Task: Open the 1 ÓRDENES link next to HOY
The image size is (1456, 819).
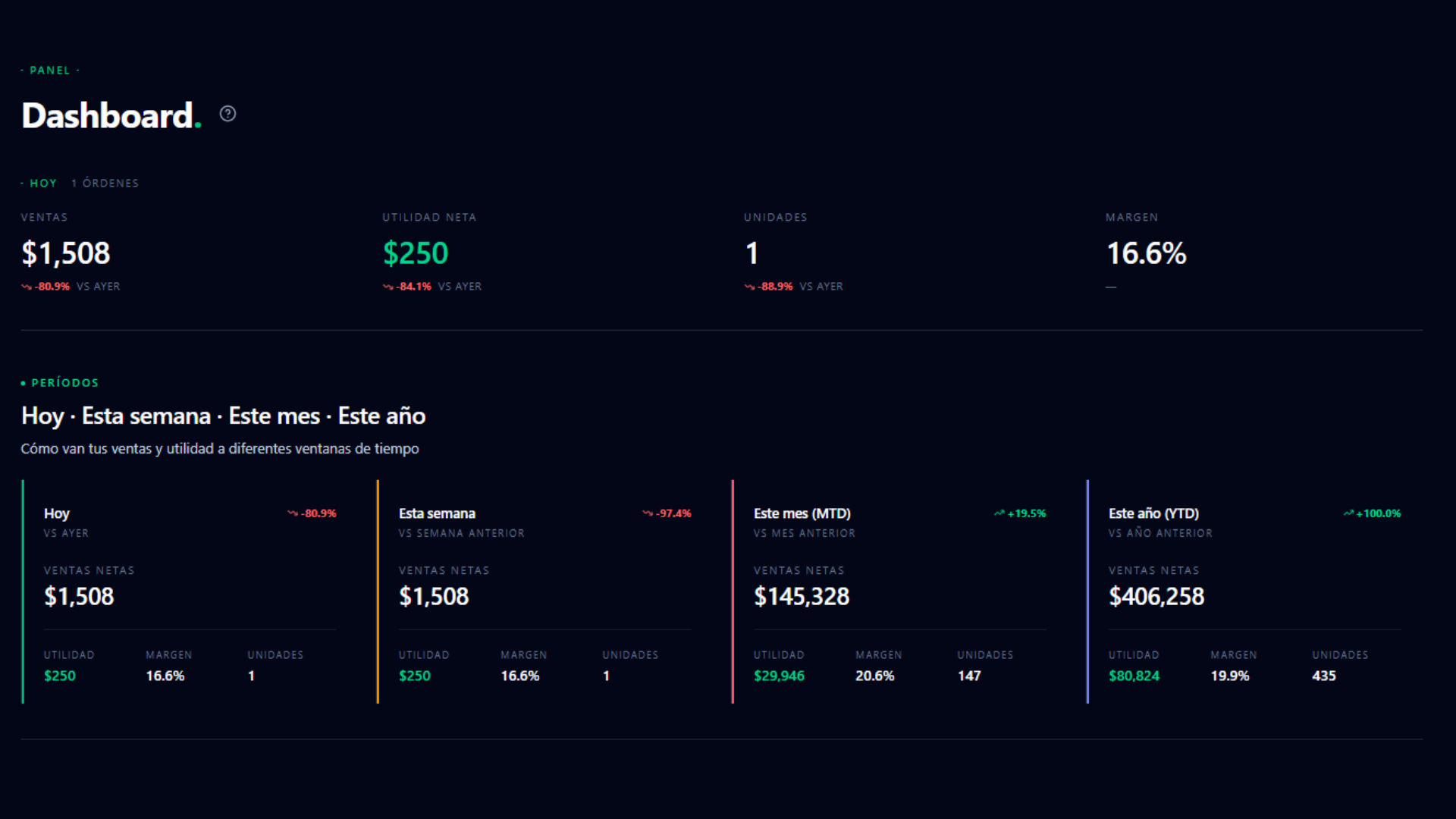Action: click(x=105, y=183)
